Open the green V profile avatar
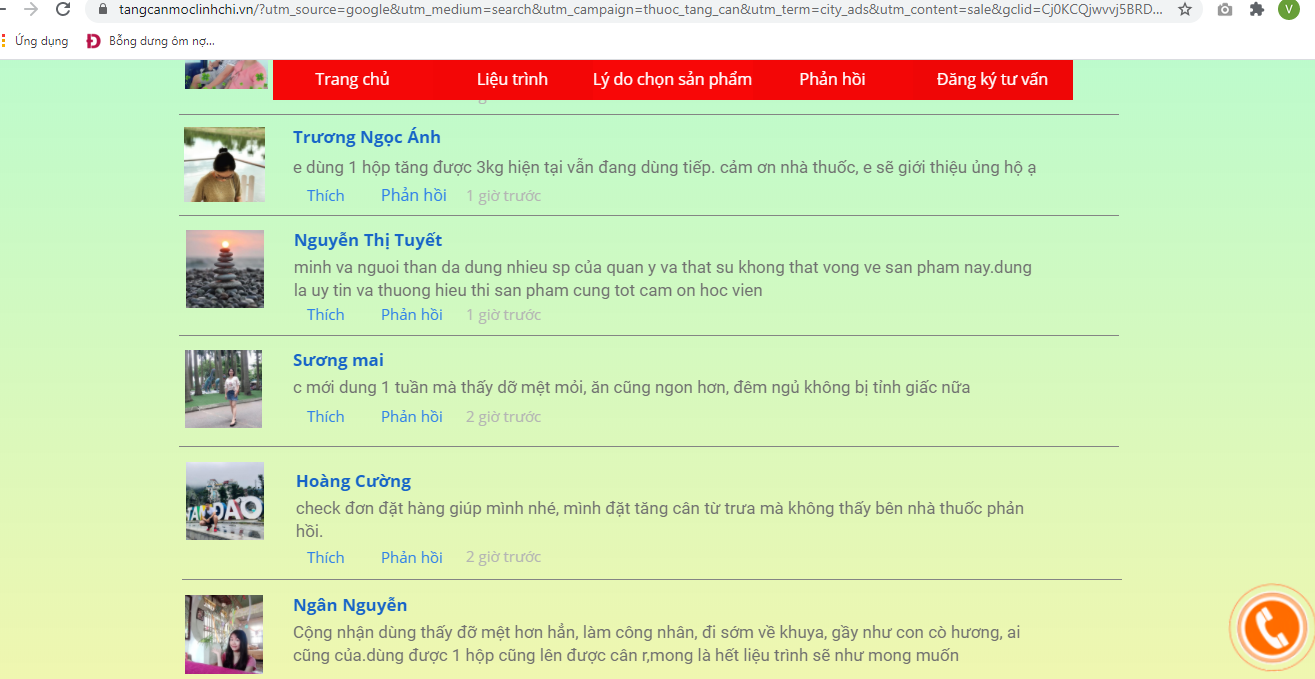1315x679 pixels. click(1288, 9)
